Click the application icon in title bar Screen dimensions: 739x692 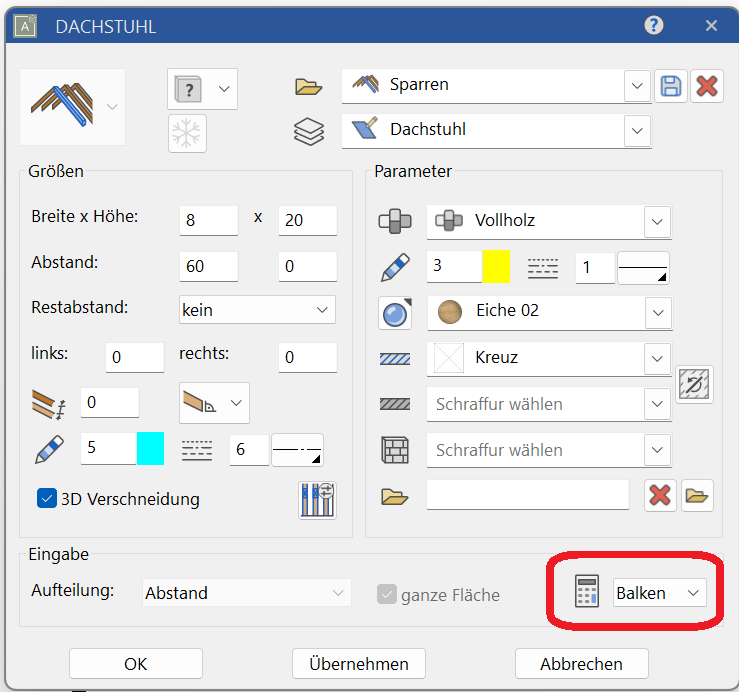tap(25, 26)
